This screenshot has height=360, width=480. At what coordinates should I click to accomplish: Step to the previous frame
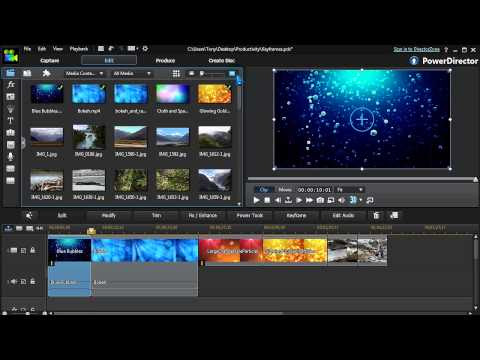pos(278,200)
